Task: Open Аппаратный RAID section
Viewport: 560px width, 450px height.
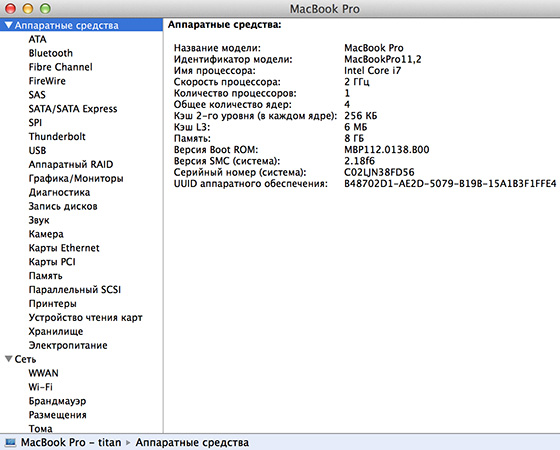Action: click(x=71, y=164)
